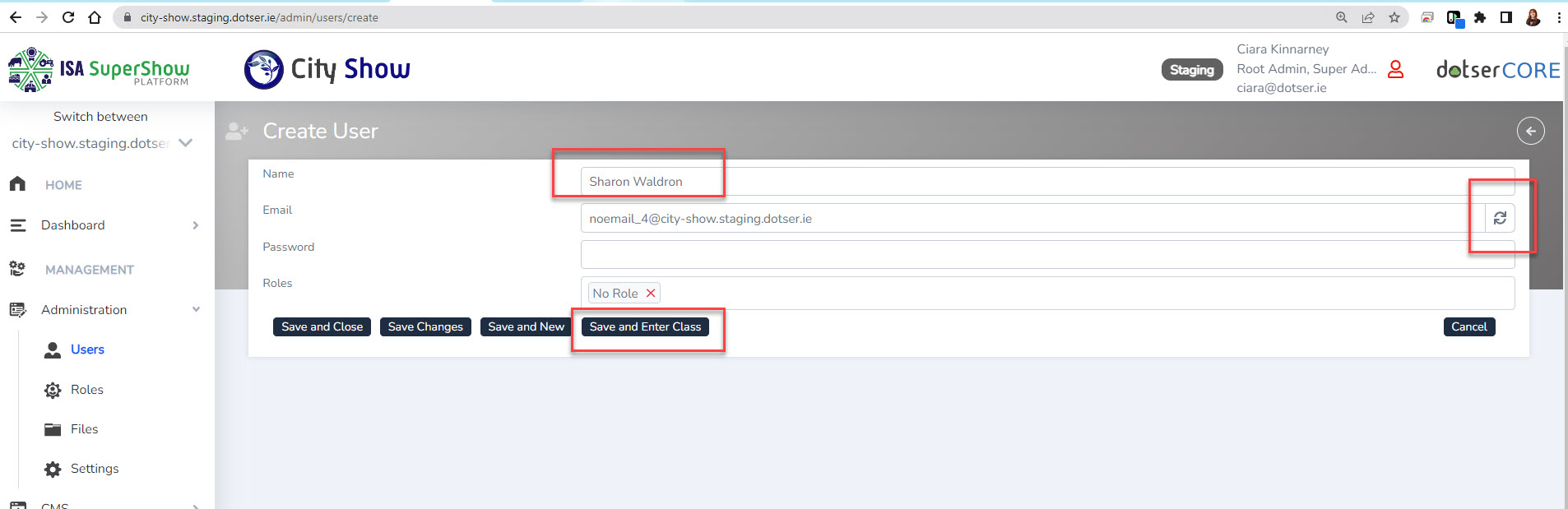Click the browser zoom magnifier icon
The image size is (1568, 509).
(x=1342, y=17)
